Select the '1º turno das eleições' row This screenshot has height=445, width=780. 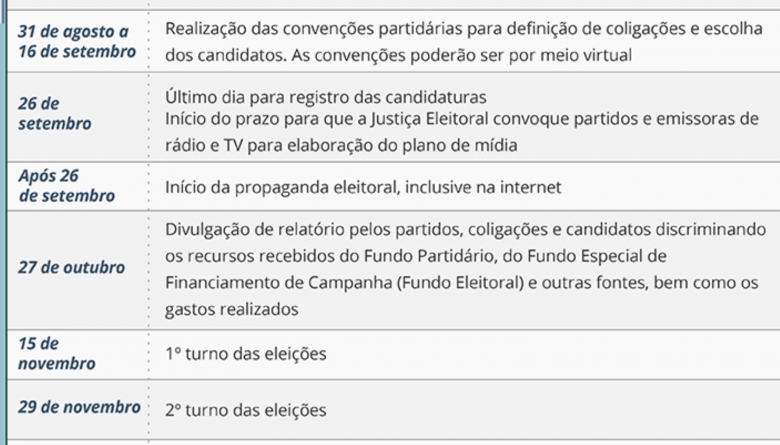pos(393,354)
